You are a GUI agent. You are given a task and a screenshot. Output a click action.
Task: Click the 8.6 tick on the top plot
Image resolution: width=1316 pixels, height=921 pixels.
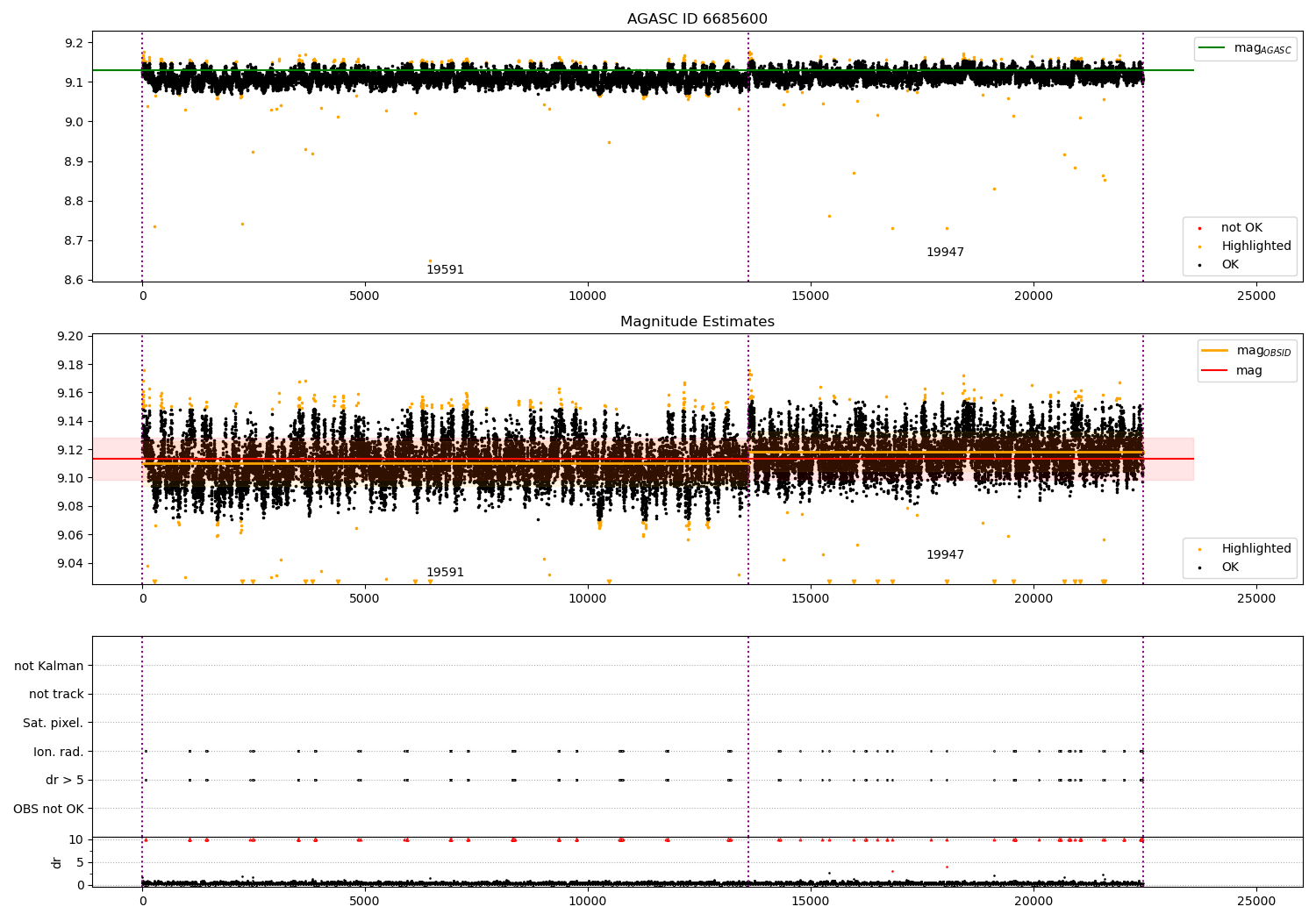pos(75,281)
